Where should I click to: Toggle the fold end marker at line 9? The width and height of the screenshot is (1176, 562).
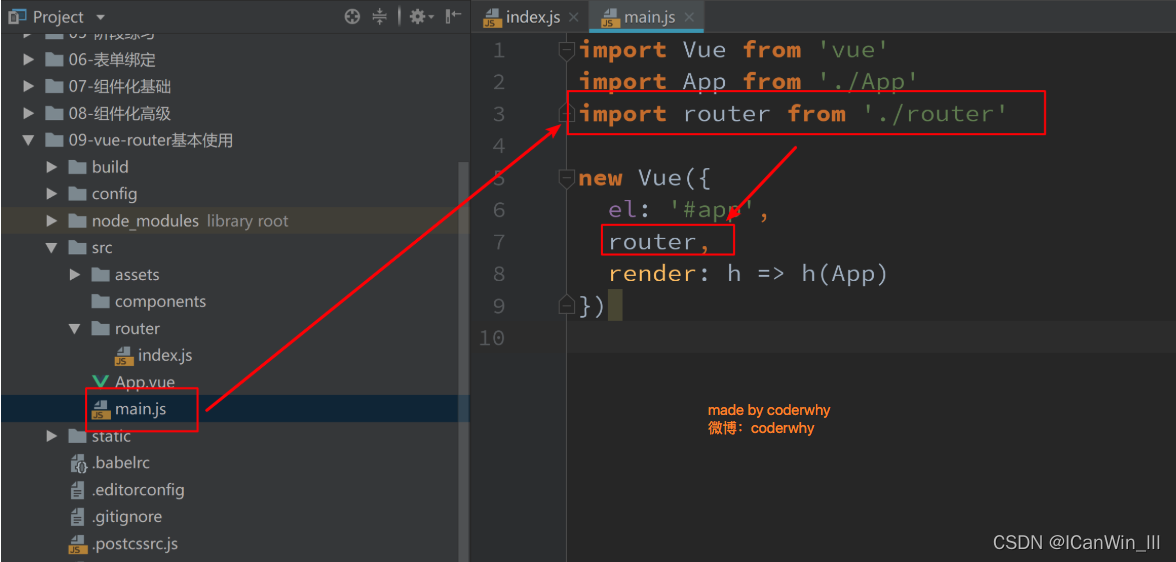tap(567, 305)
